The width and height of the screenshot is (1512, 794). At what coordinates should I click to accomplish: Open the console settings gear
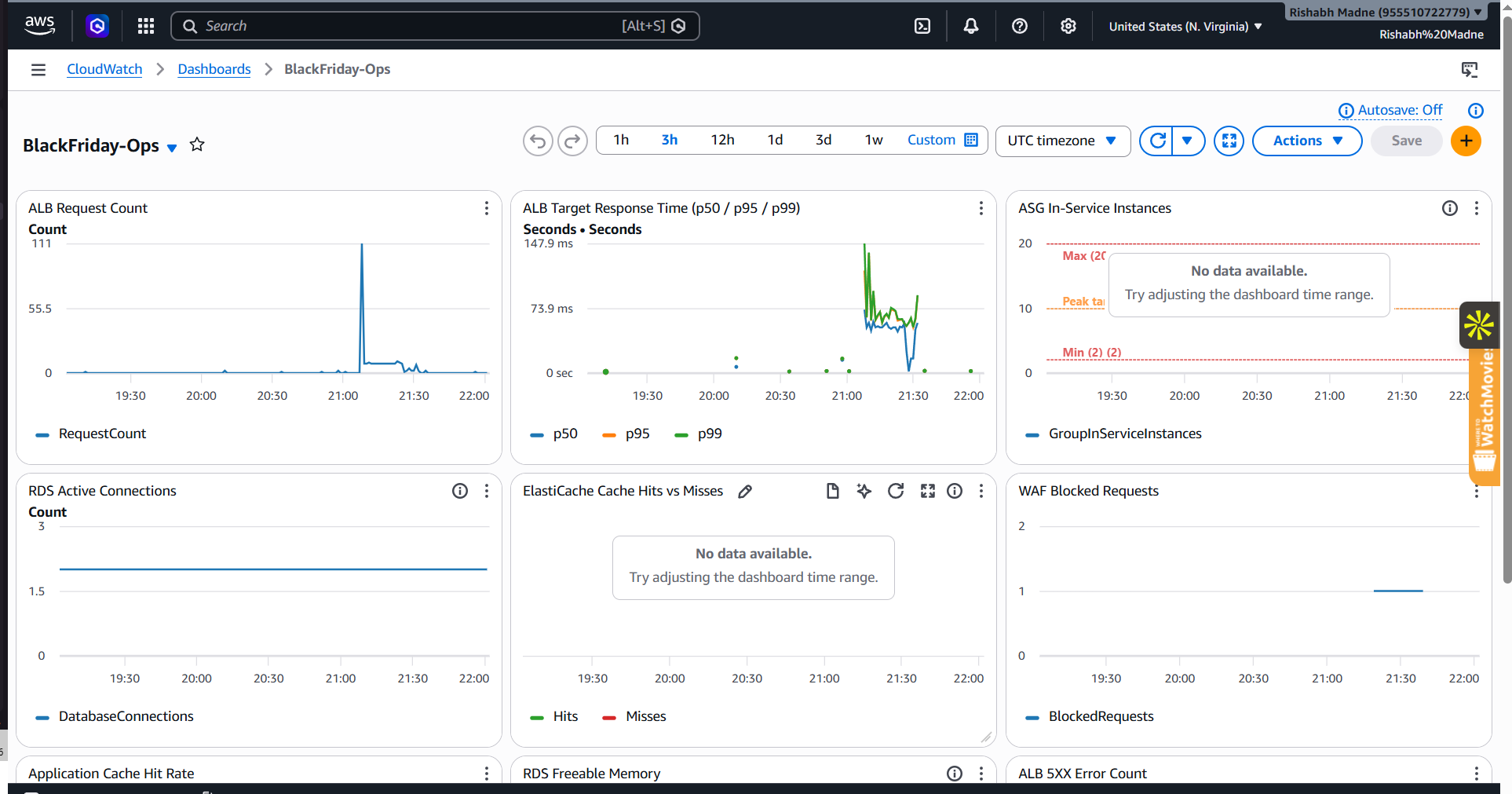pyautogui.click(x=1068, y=26)
